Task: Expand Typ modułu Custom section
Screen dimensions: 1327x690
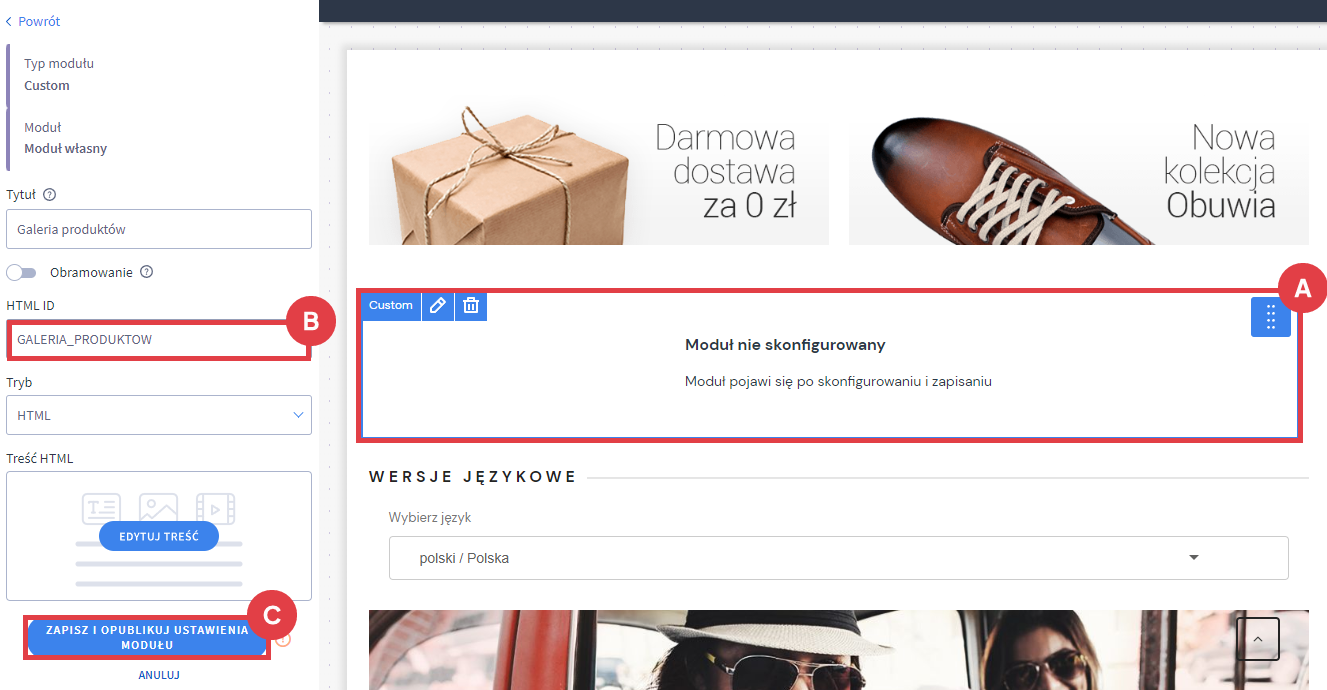Action: point(60,75)
